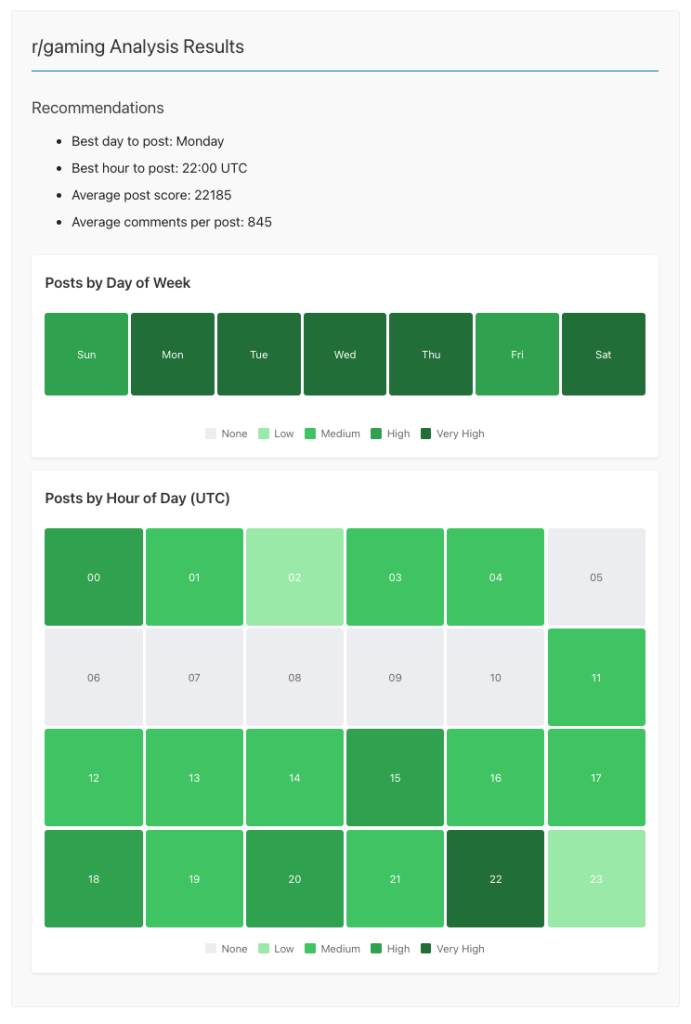Select the hour 05 gray cell
This screenshot has width=691, height=1024.
(x=596, y=577)
